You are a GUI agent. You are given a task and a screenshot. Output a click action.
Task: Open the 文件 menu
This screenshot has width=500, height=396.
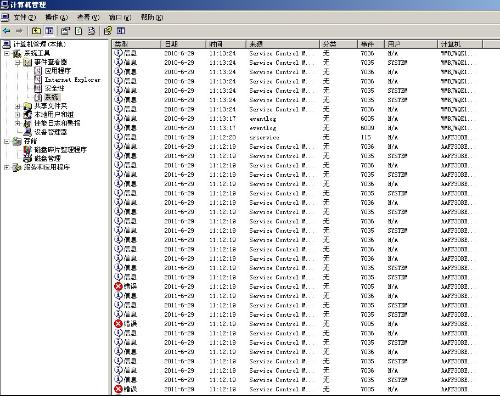click(24, 17)
